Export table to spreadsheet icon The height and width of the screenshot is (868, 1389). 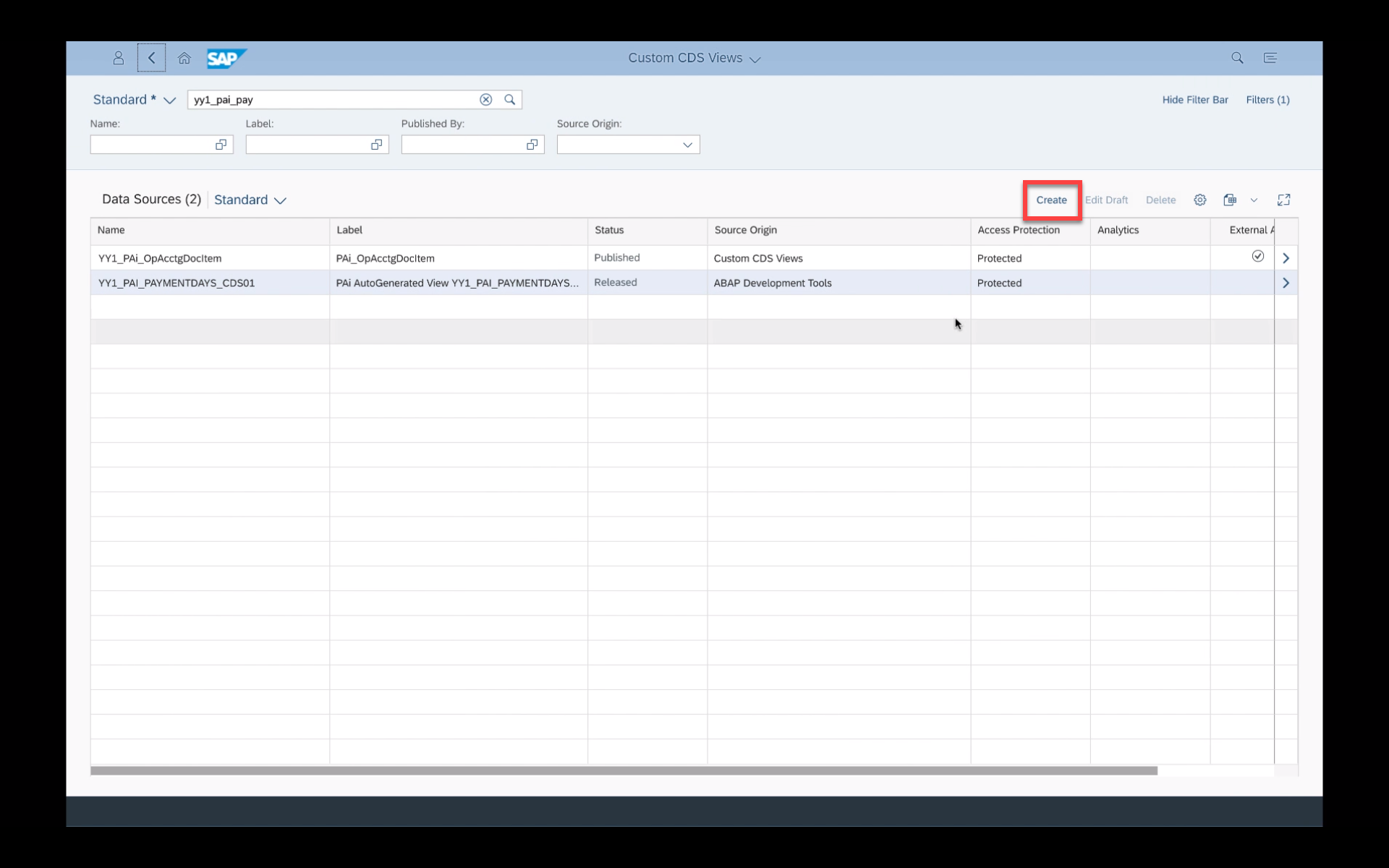click(x=1230, y=200)
